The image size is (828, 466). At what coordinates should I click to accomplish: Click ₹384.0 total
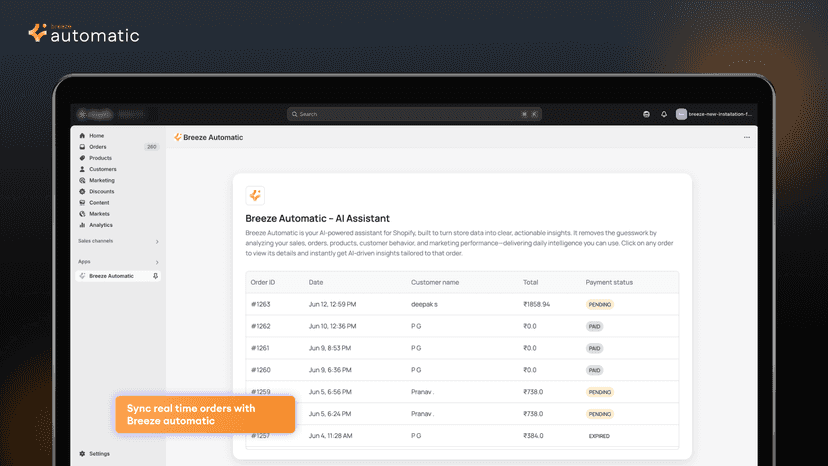click(x=533, y=436)
